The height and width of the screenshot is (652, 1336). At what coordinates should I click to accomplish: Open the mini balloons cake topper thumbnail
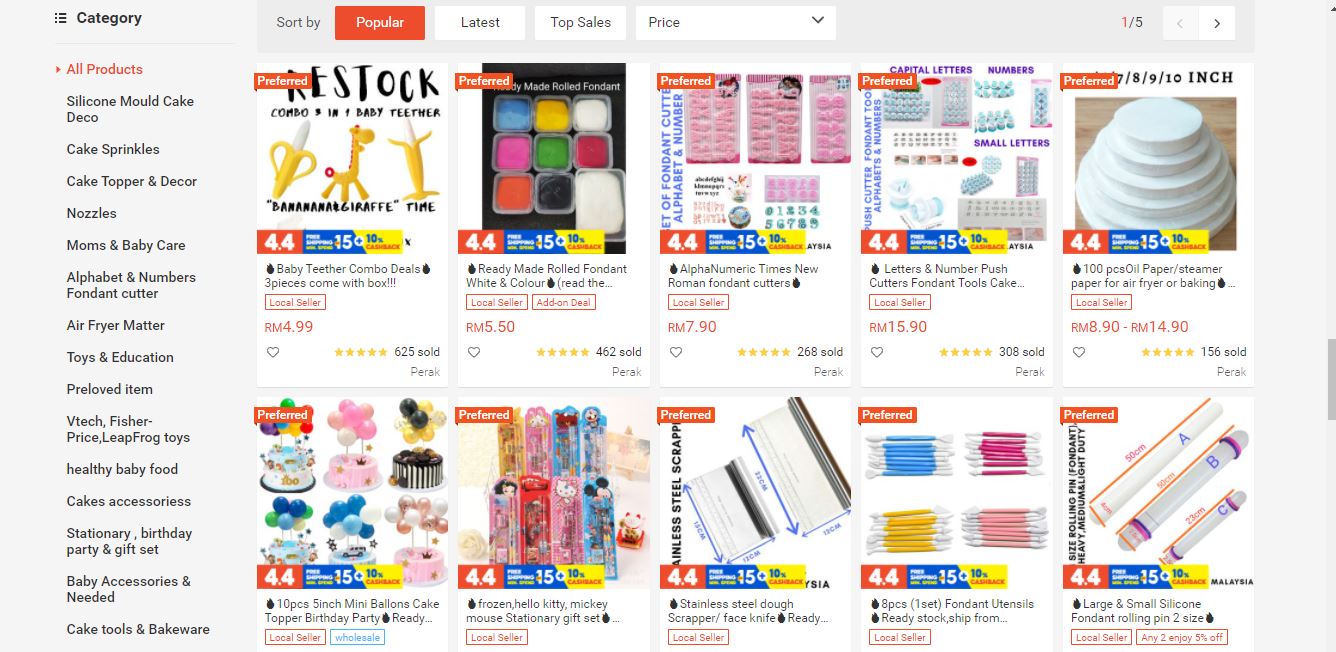click(x=352, y=493)
